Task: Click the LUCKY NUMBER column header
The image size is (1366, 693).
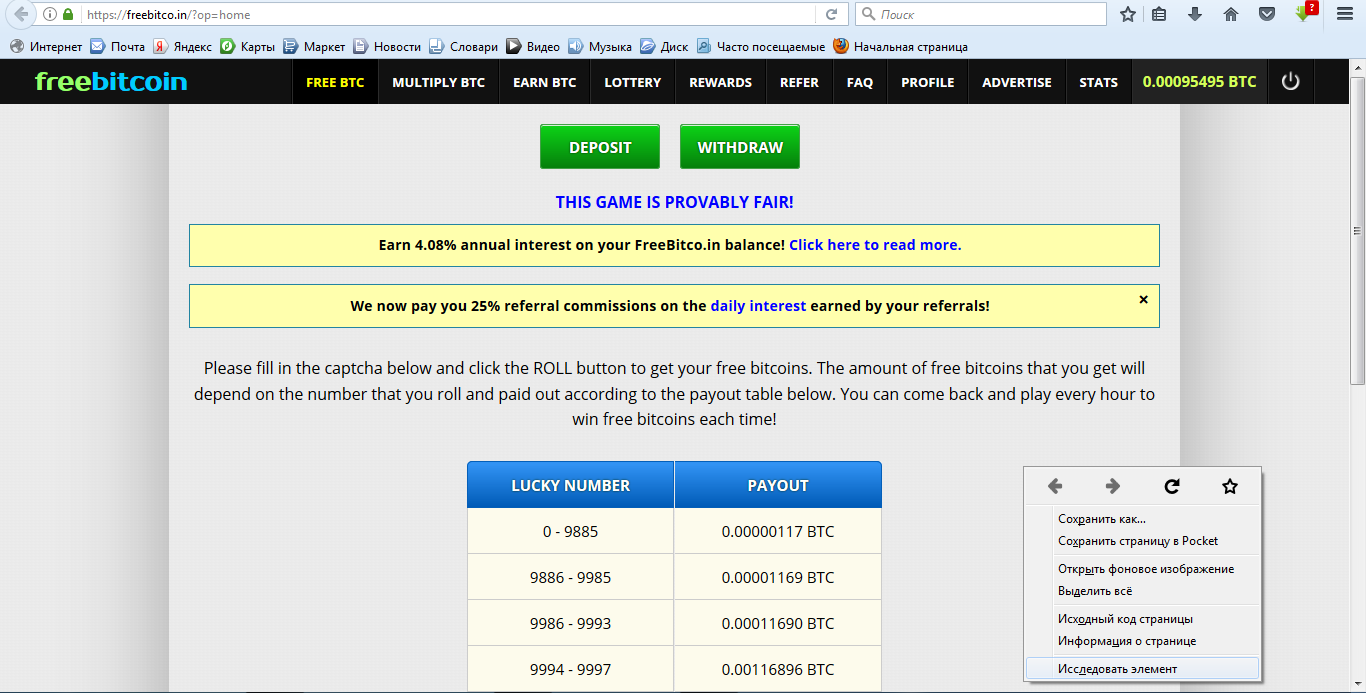Action: pos(570,485)
